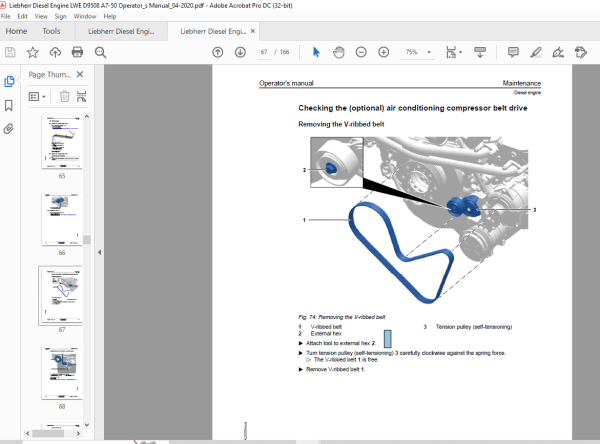Go to the previous page with the up arrow

pyautogui.click(x=218, y=52)
